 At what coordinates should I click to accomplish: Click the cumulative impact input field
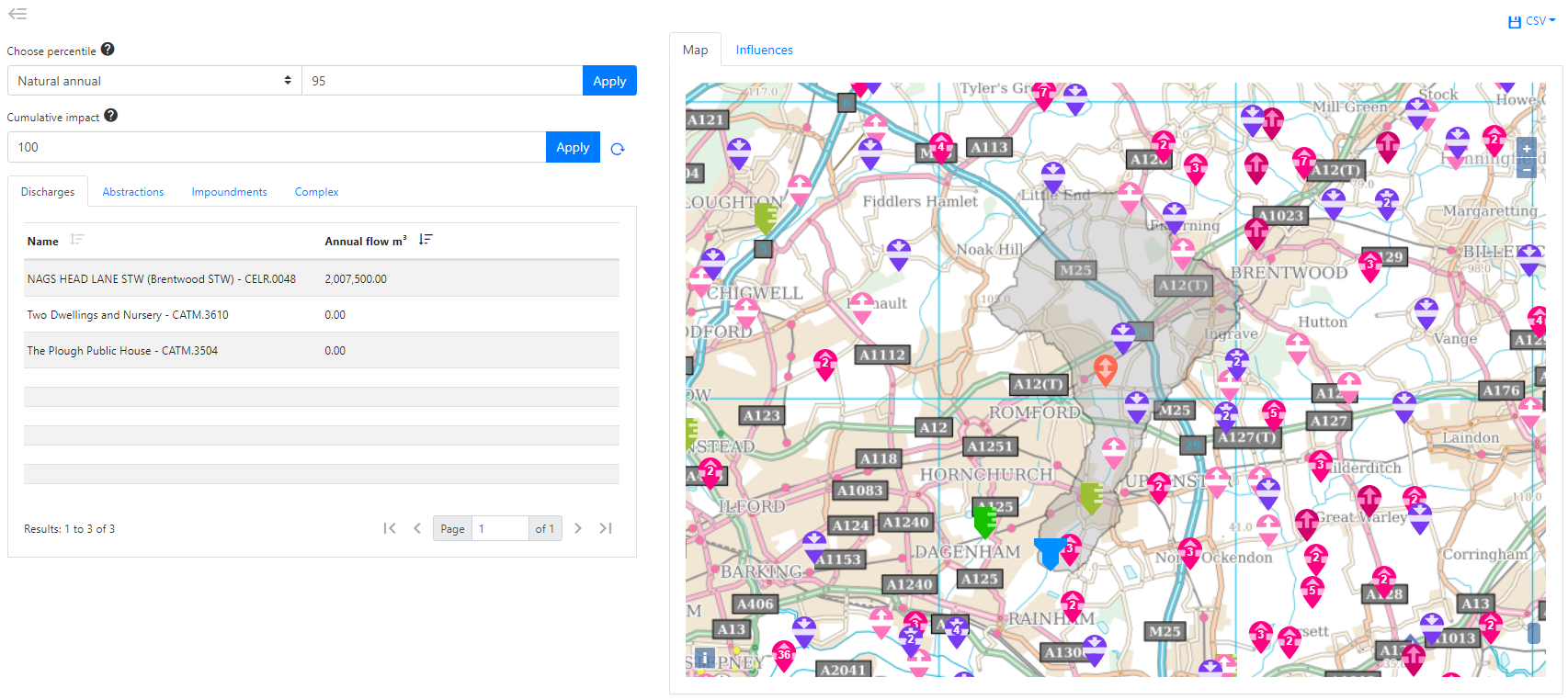[276, 147]
